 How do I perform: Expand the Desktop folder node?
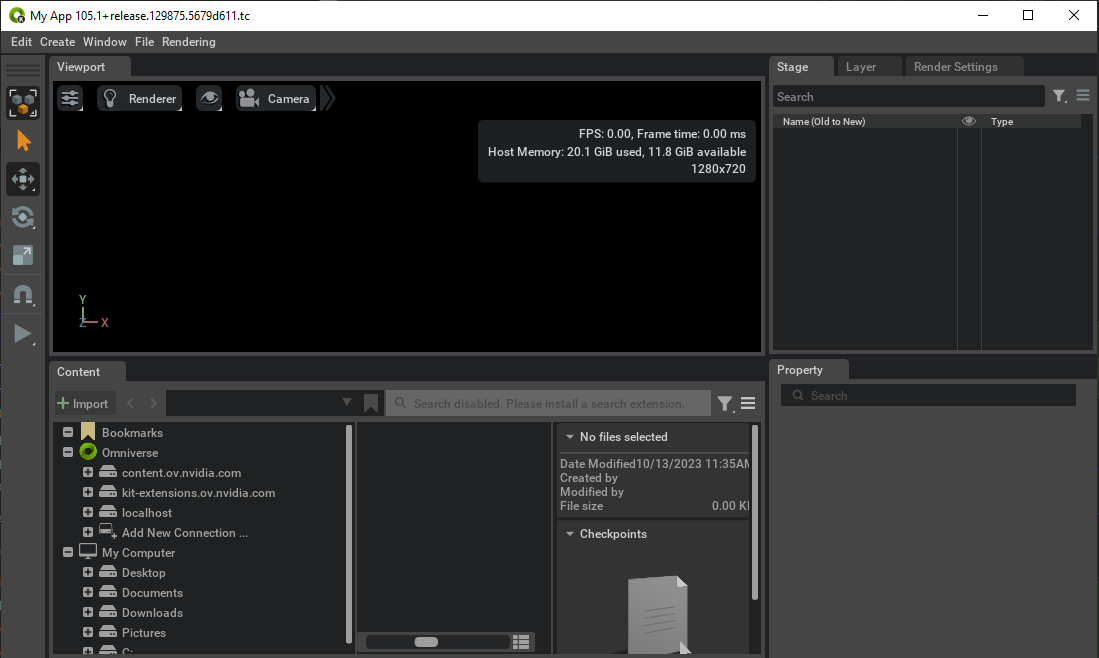(88, 572)
